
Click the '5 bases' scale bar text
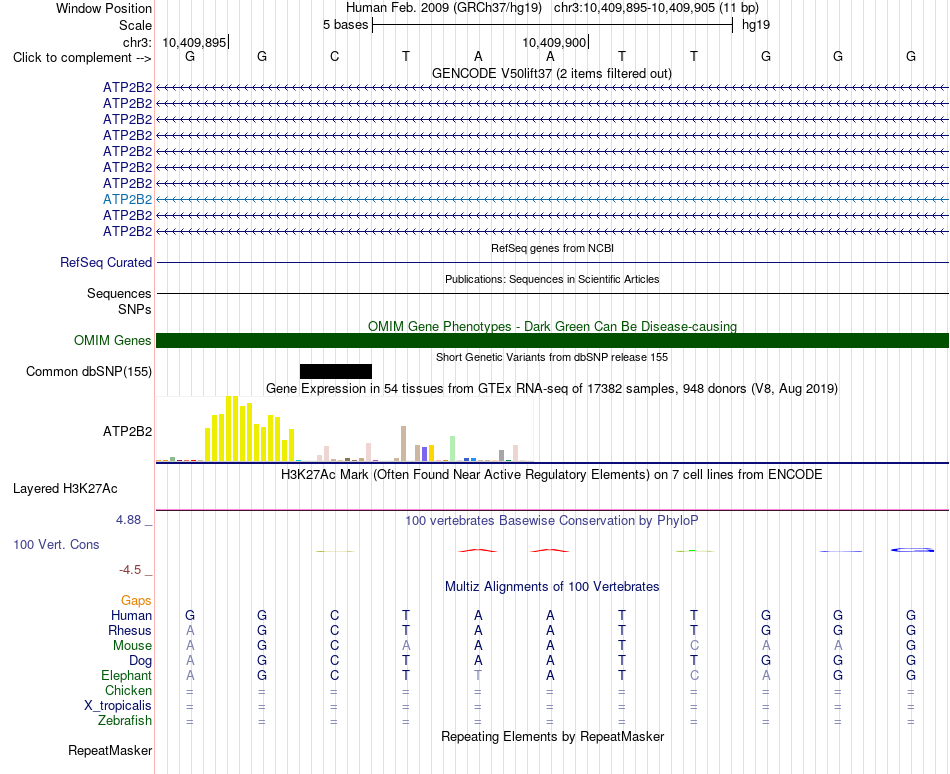tap(345, 25)
